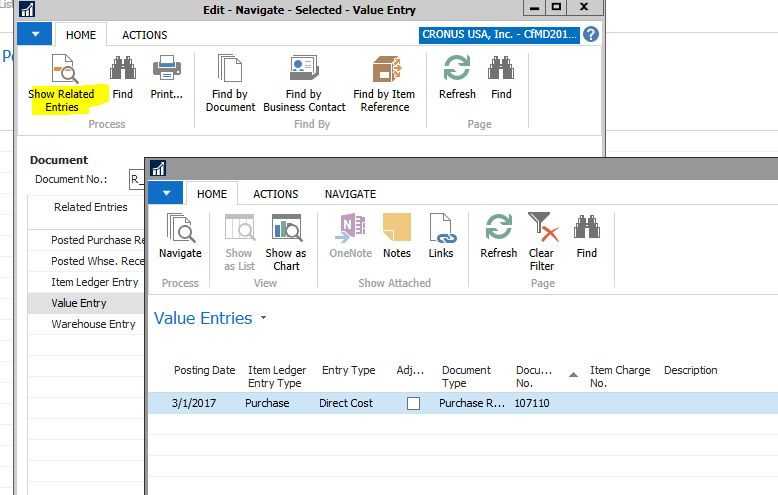Open the application menu dropdown in Navigate window
The width and height of the screenshot is (778, 495).
tap(36, 35)
